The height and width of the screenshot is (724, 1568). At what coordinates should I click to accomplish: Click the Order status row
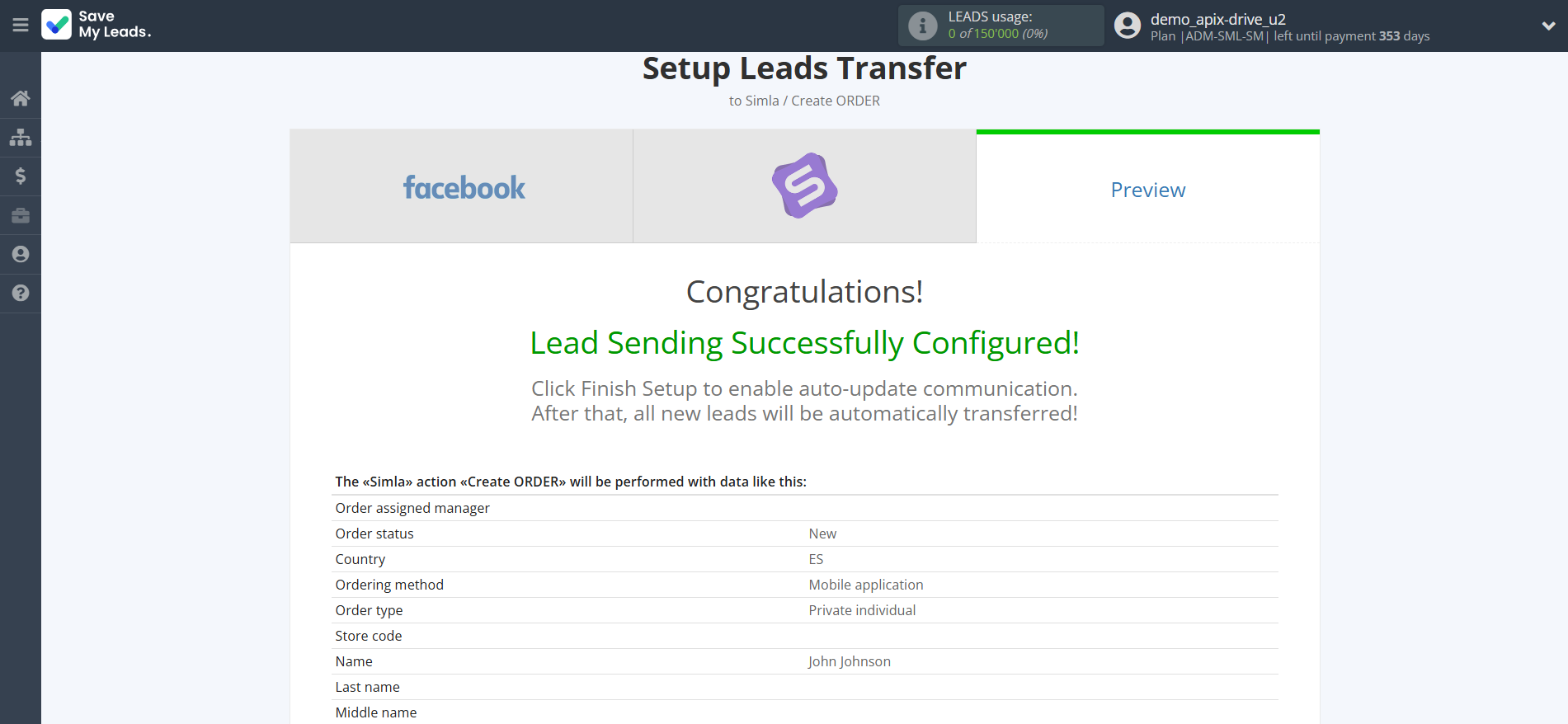(x=804, y=534)
